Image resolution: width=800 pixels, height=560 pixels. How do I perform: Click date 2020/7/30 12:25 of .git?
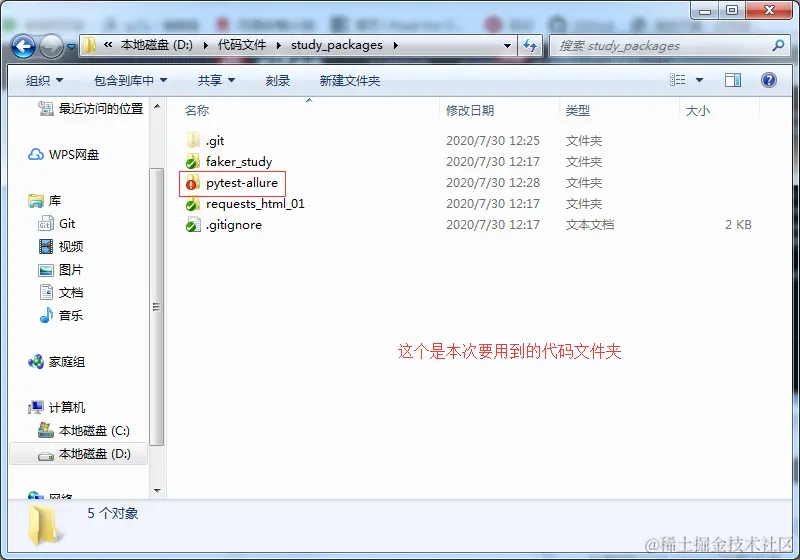(x=493, y=140)
